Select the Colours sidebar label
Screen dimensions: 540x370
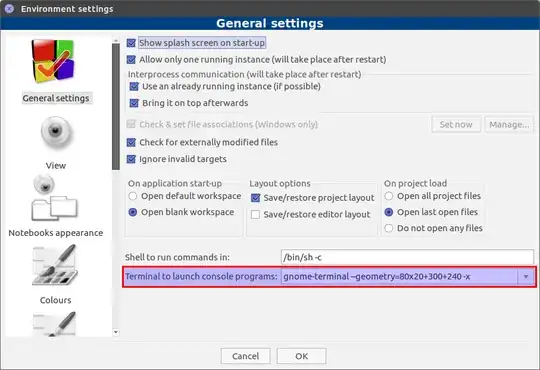pos(56,300)
